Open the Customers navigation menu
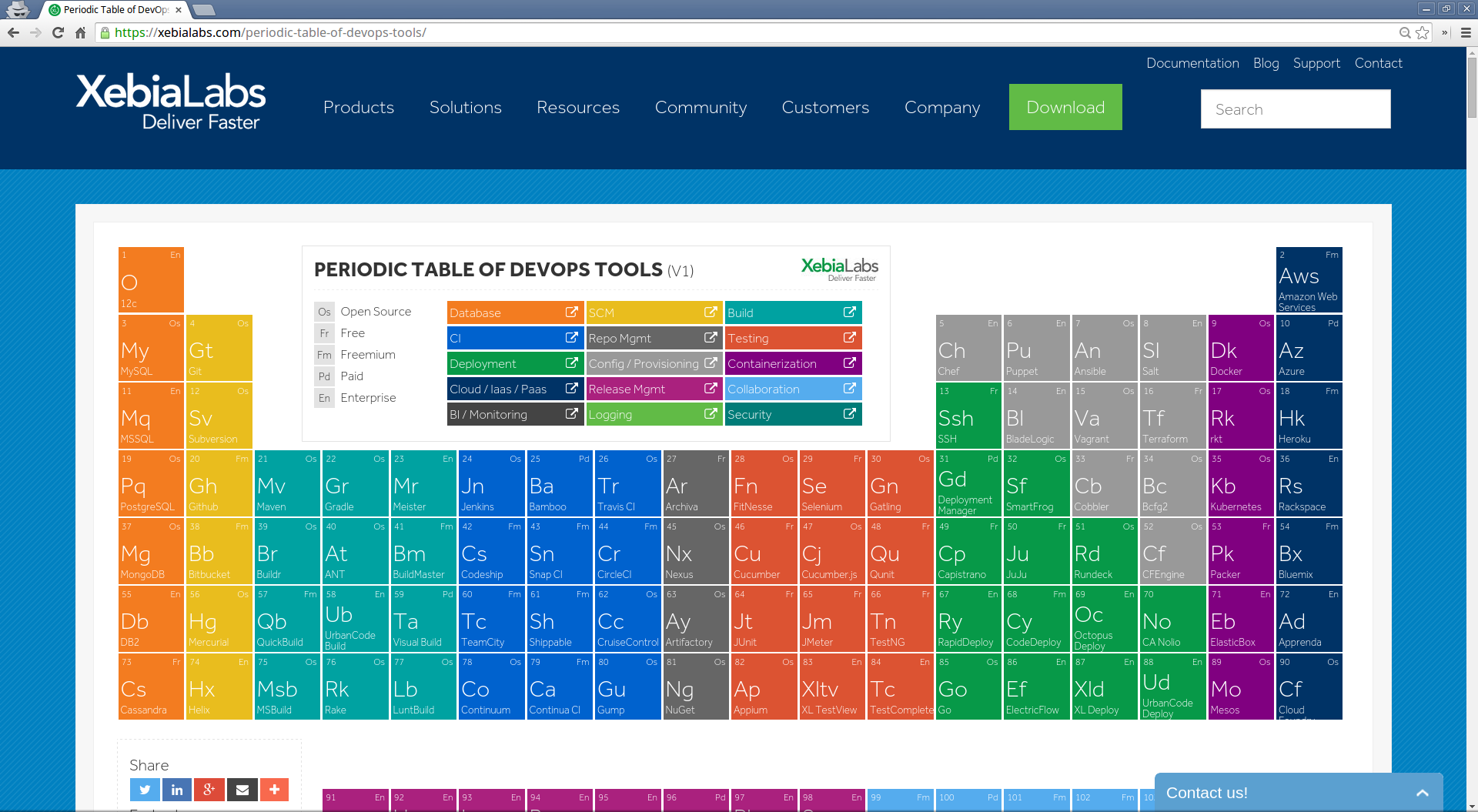This screenshot has width=1478, height=812. 825,108
